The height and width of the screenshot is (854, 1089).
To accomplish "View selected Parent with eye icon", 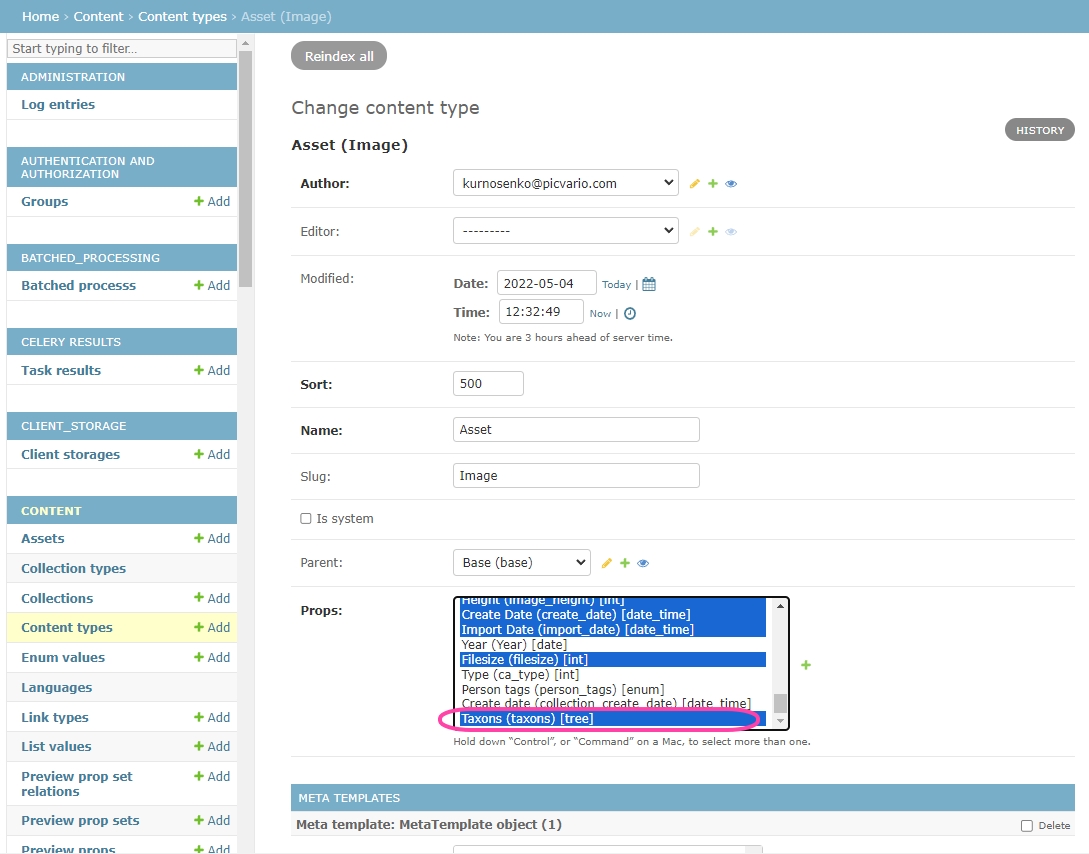I will [x=643, y=563].
